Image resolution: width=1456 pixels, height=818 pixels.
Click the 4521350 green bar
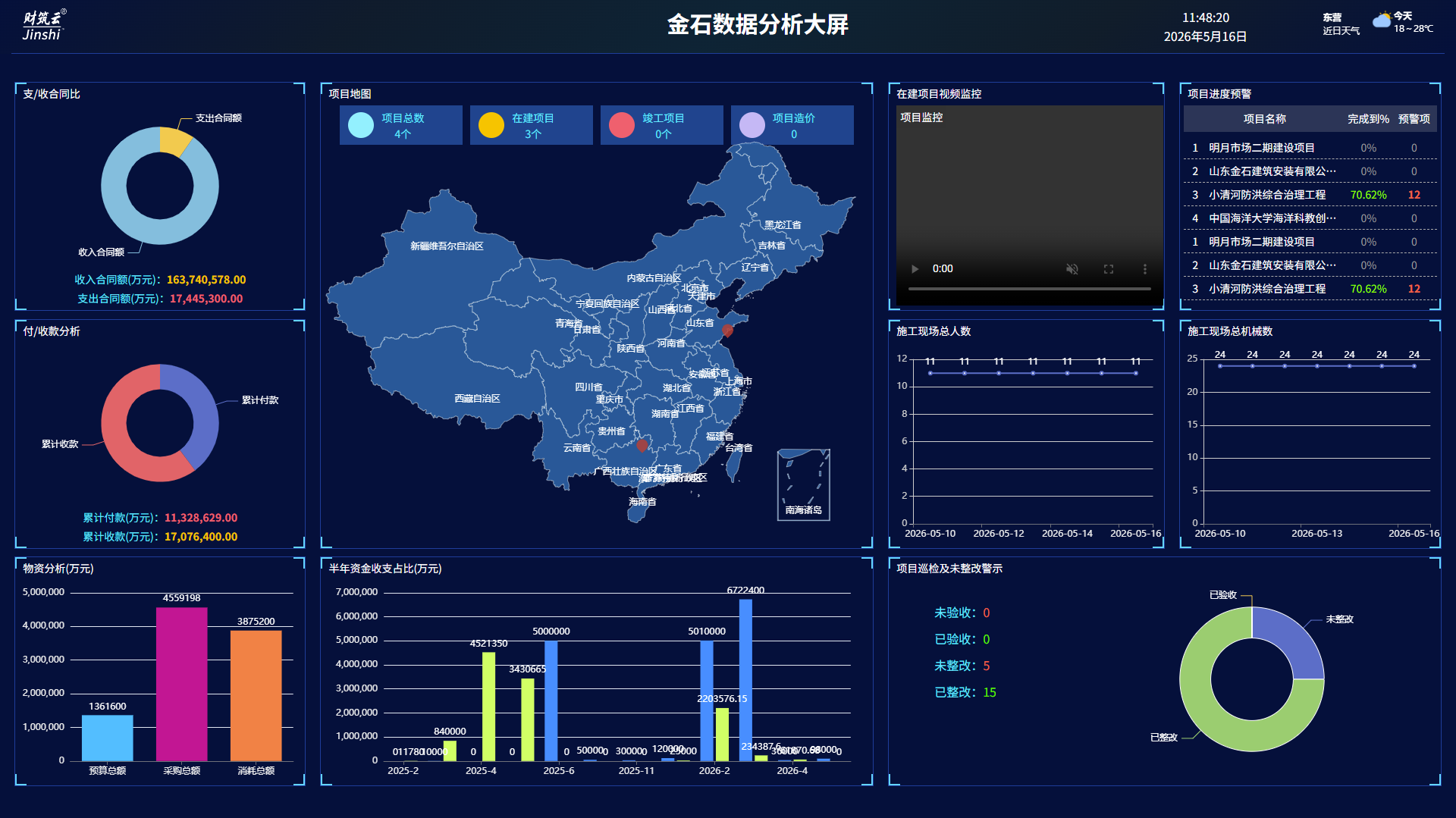click(x=488, y=707)
